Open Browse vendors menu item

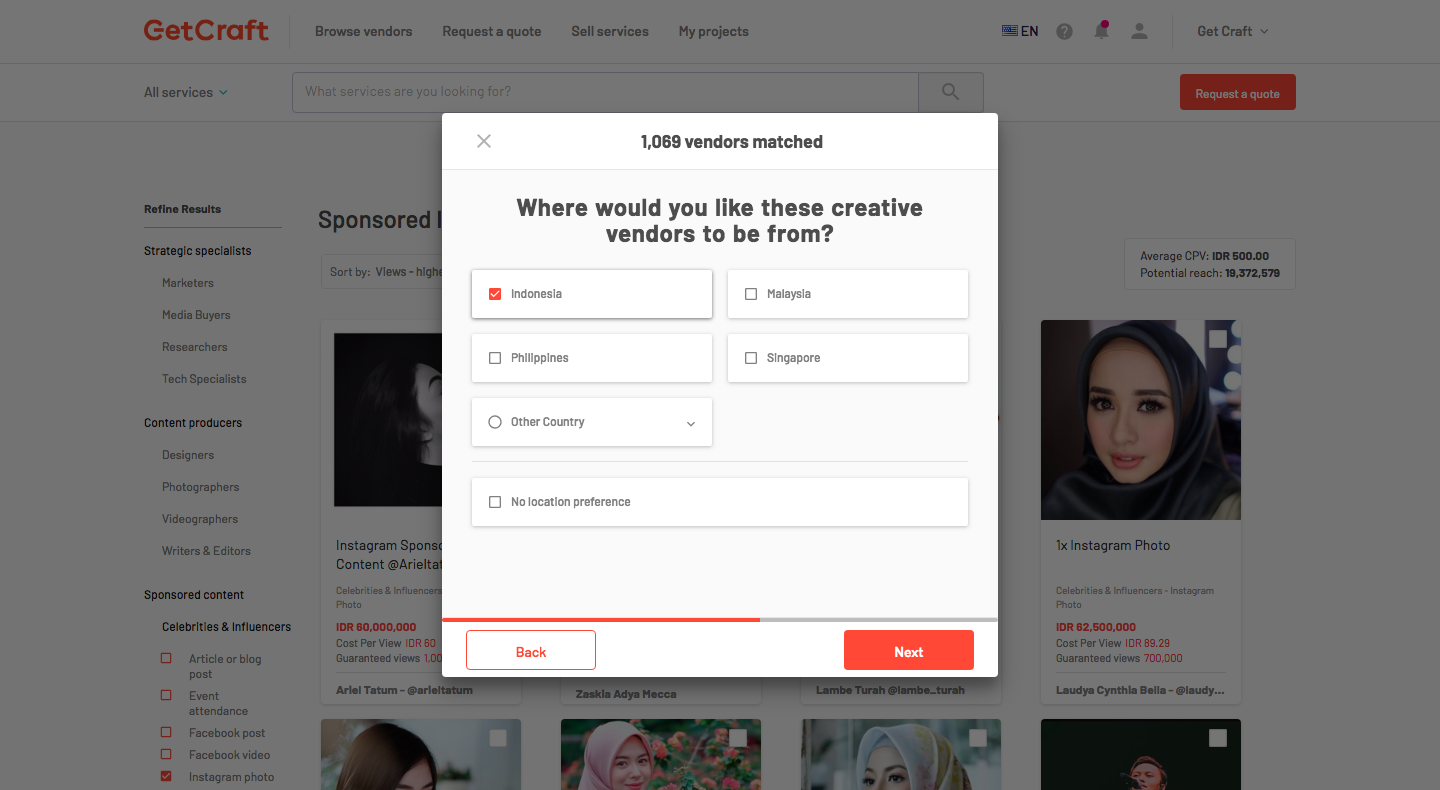point(363,31)
